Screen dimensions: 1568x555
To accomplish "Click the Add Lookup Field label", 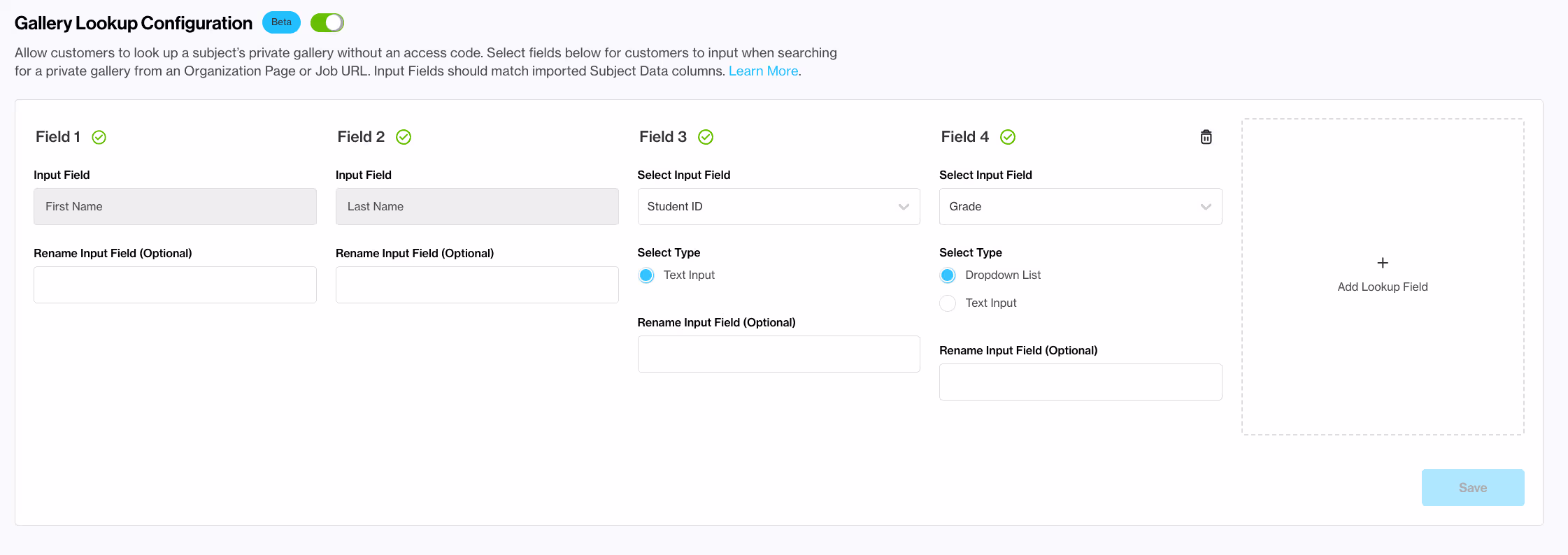I will pyautogui.click(x=1383, y=287).
